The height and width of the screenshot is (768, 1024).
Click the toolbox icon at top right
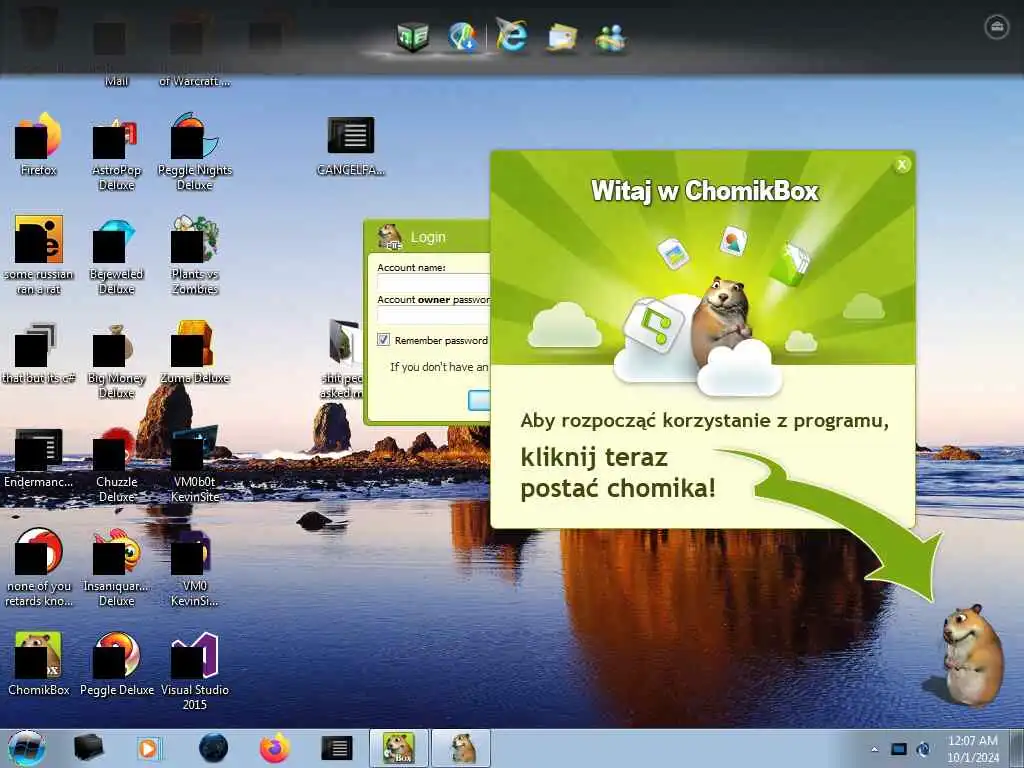click(x=997, y=27)
